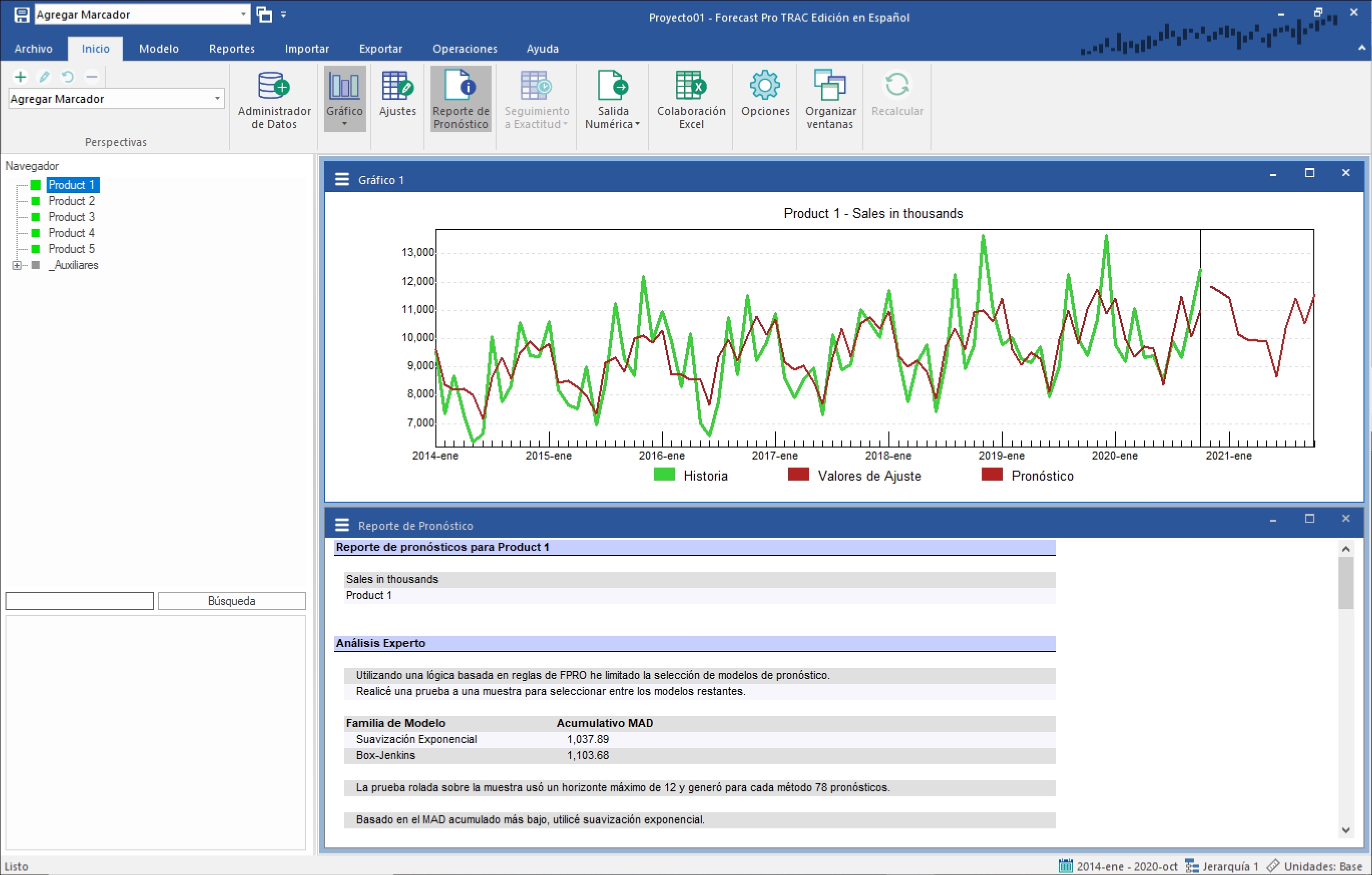This screenshot has width=1372, height=875.
Task: Click the navigator search input field
Action: coord(79,600)
